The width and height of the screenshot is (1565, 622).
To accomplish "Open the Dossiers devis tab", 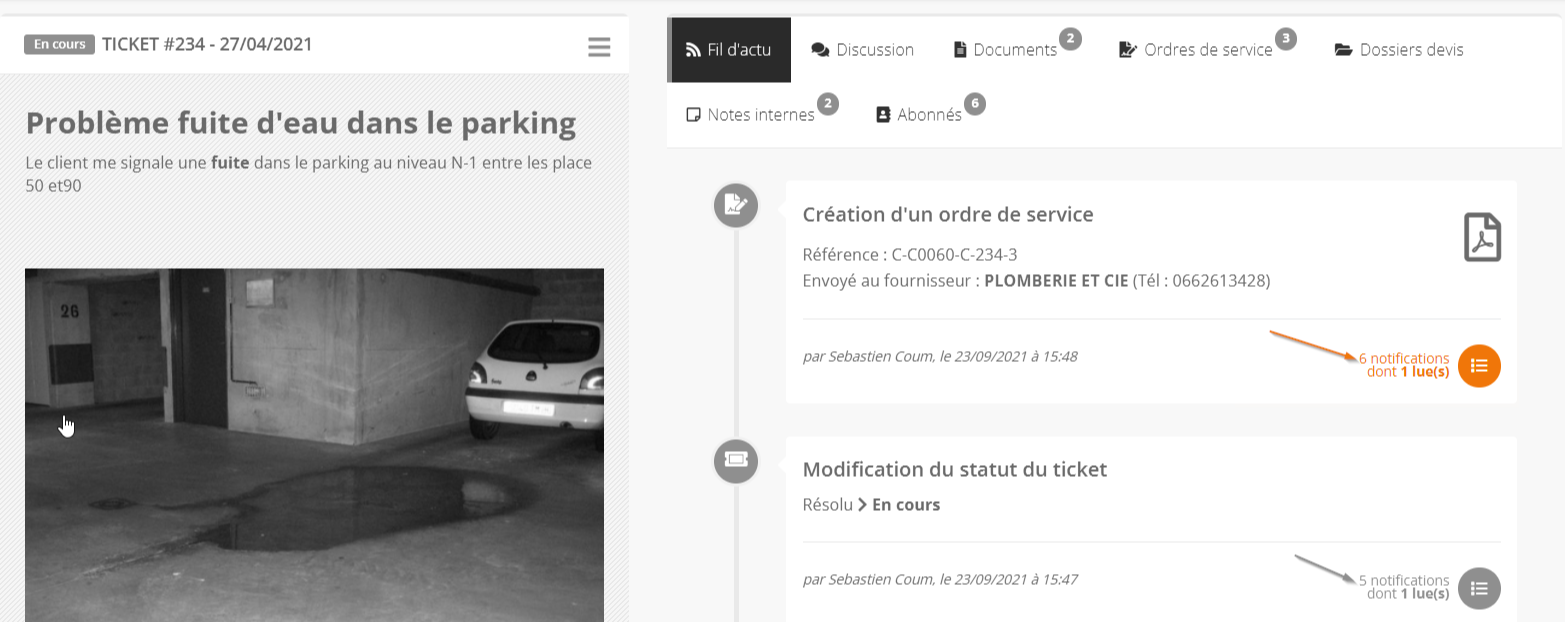I will point(1399,50).
